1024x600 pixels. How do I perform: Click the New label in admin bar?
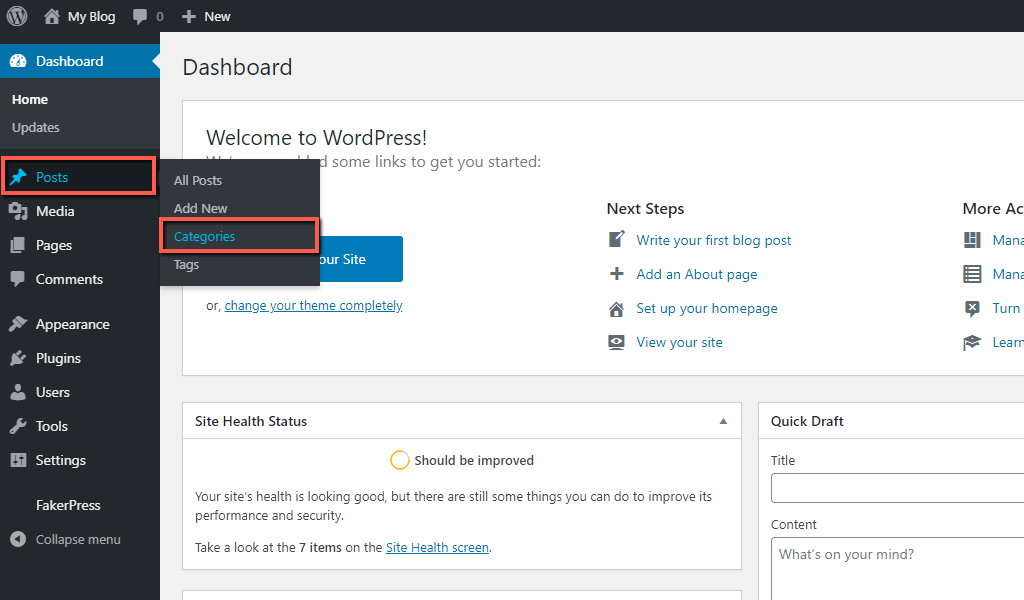click(x=217, y=16)
